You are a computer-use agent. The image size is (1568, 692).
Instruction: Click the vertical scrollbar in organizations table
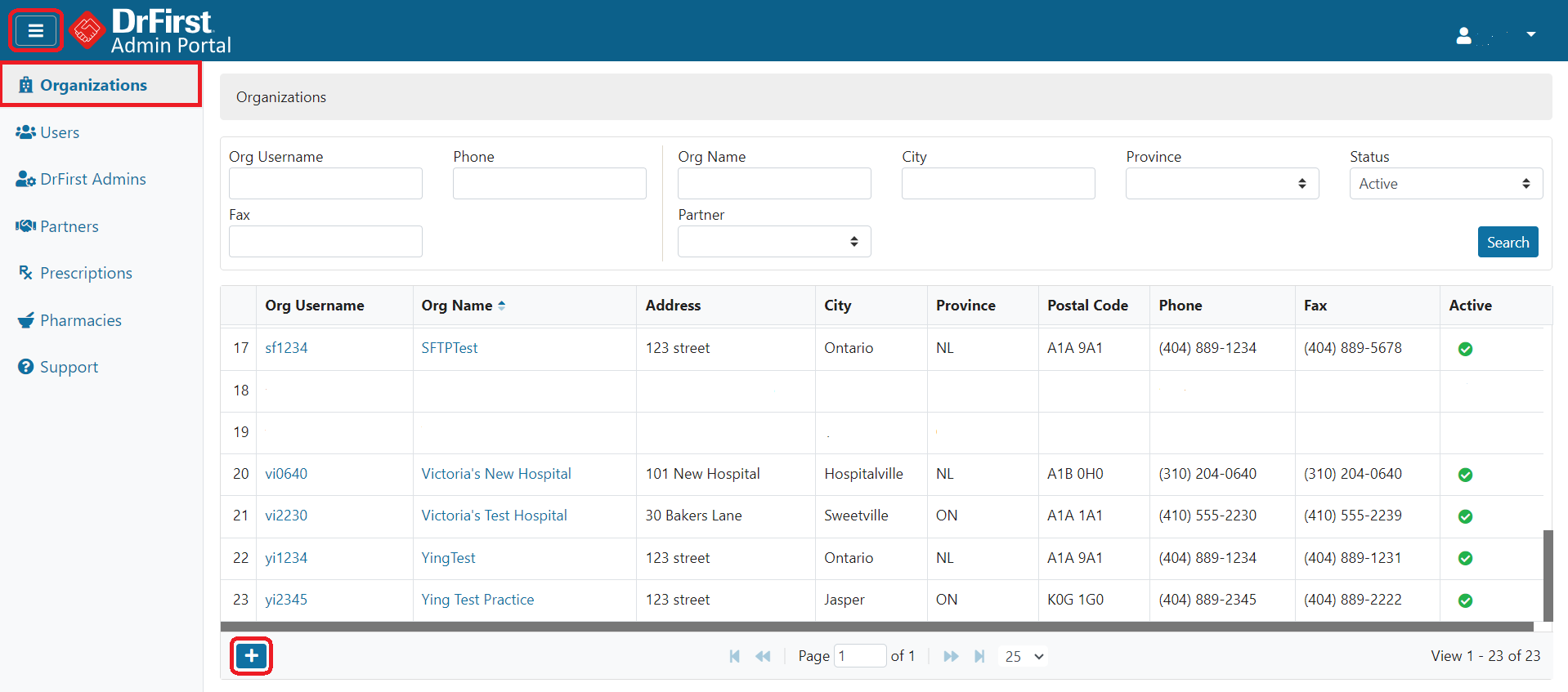pos(1547,575)
